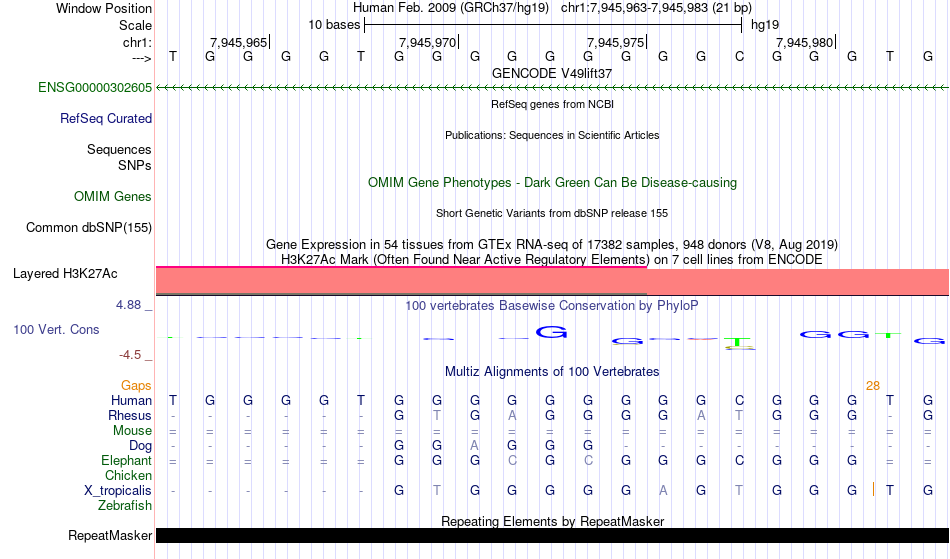The width and height of the screenshot is (950, 559).
Task: Click the hg19 assembly label by scale
Action: click(x=765, y=25)
